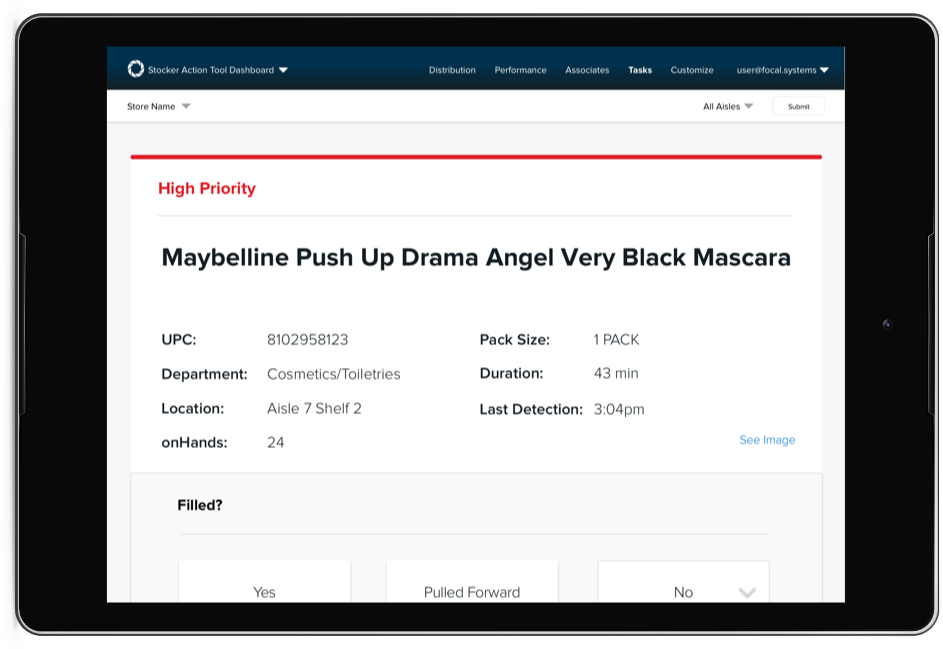Click the location Aisle 7 Shelf 2
The height and width of the screenshot is (649, 943).
pos(314,408)
